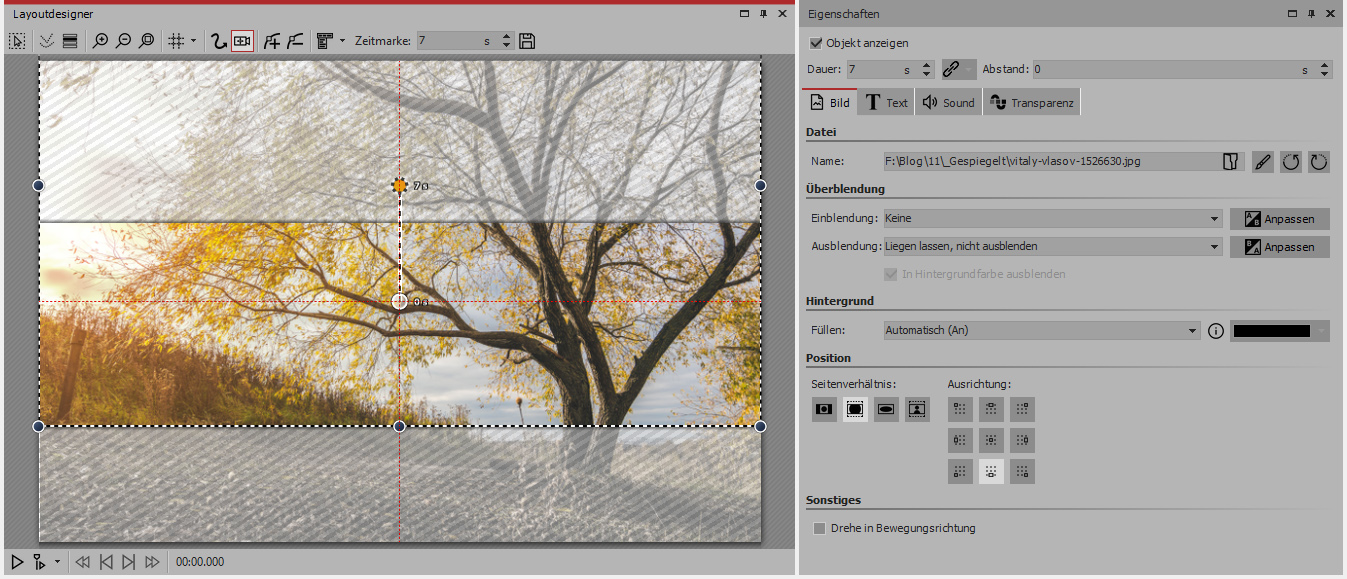Activate the motion path curve tool
The width and height of the screenshot is (1347, 579).
(x=219, y=41)
